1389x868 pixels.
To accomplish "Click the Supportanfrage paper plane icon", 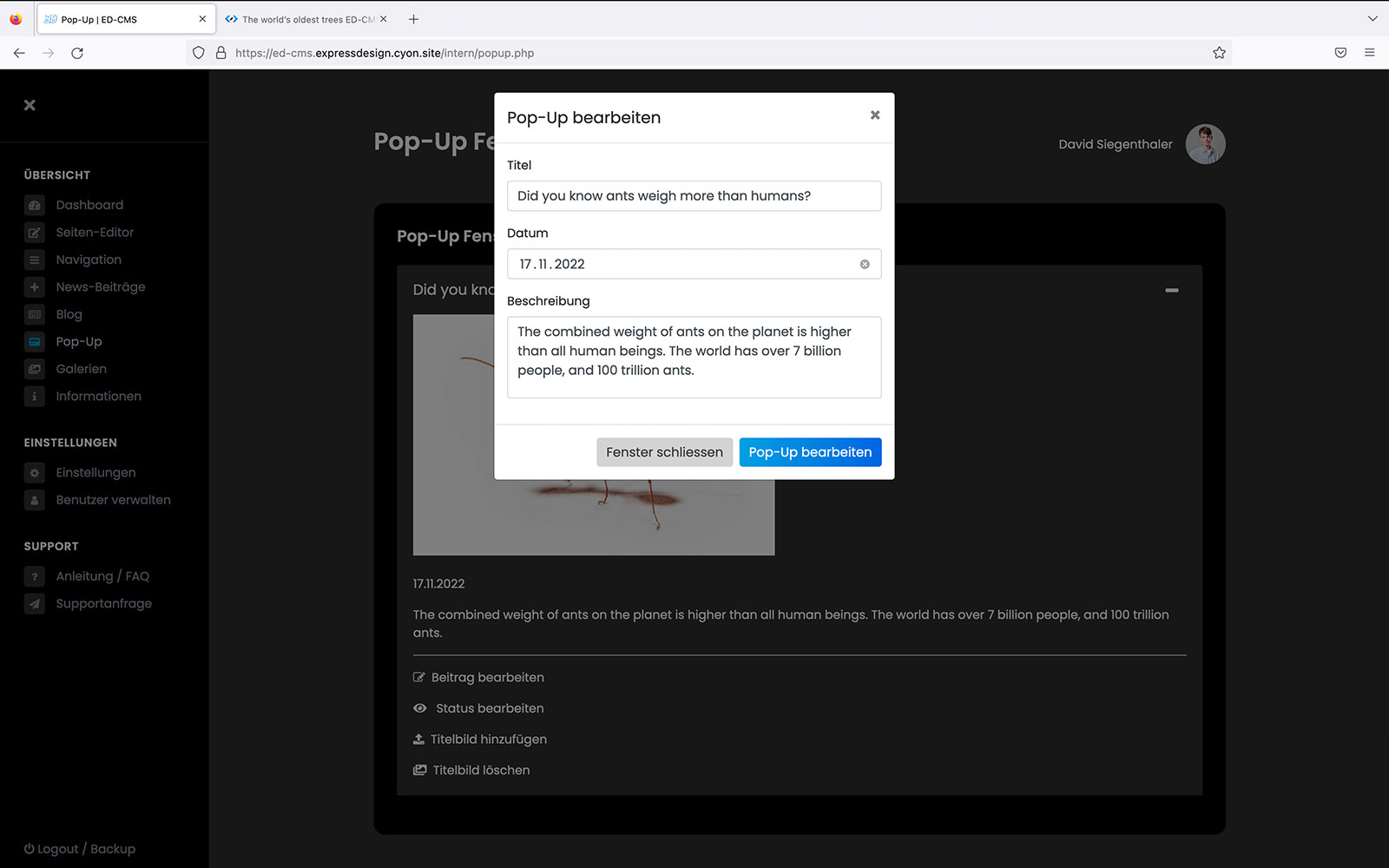I will click(x=35, y=604).
